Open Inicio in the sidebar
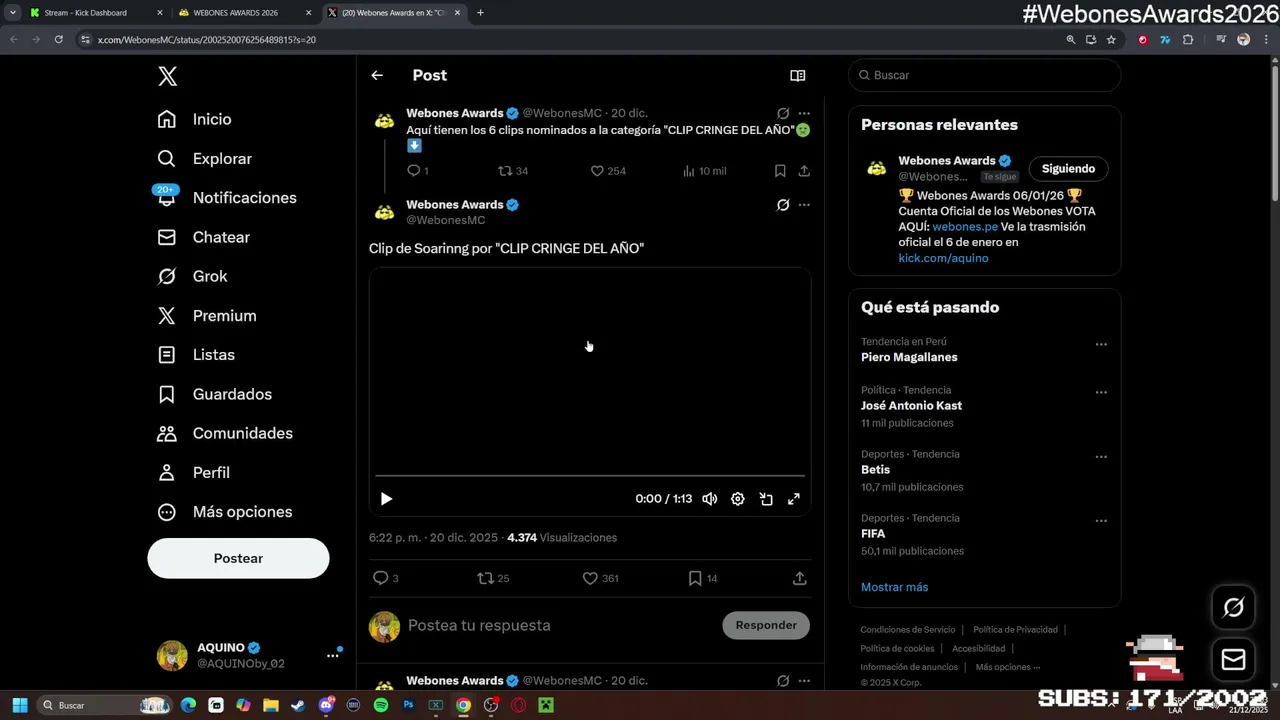This screenshot has width=1280, height=720. [195, 119]
